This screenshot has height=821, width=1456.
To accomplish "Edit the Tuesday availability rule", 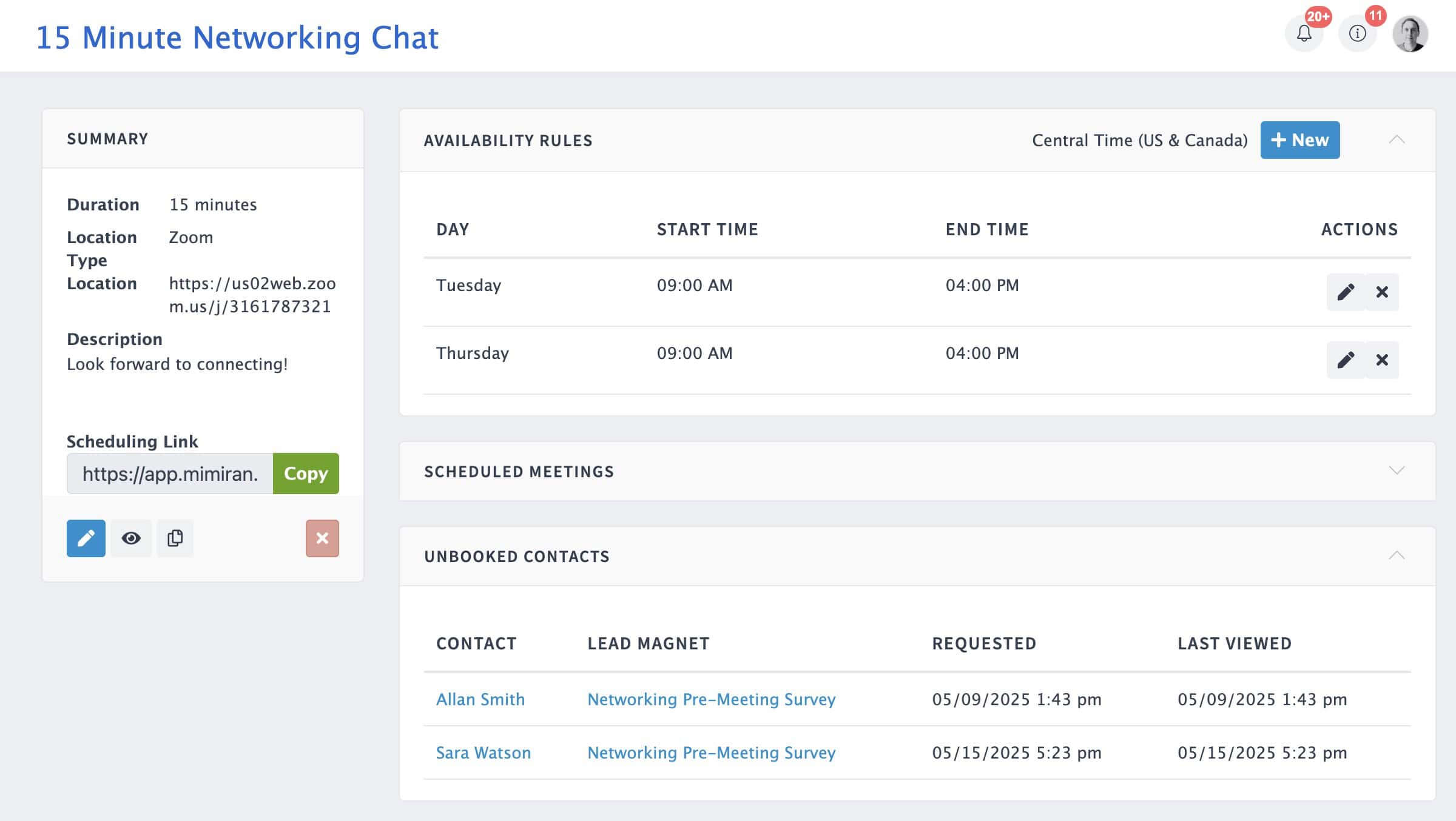I will point(1346,292).
